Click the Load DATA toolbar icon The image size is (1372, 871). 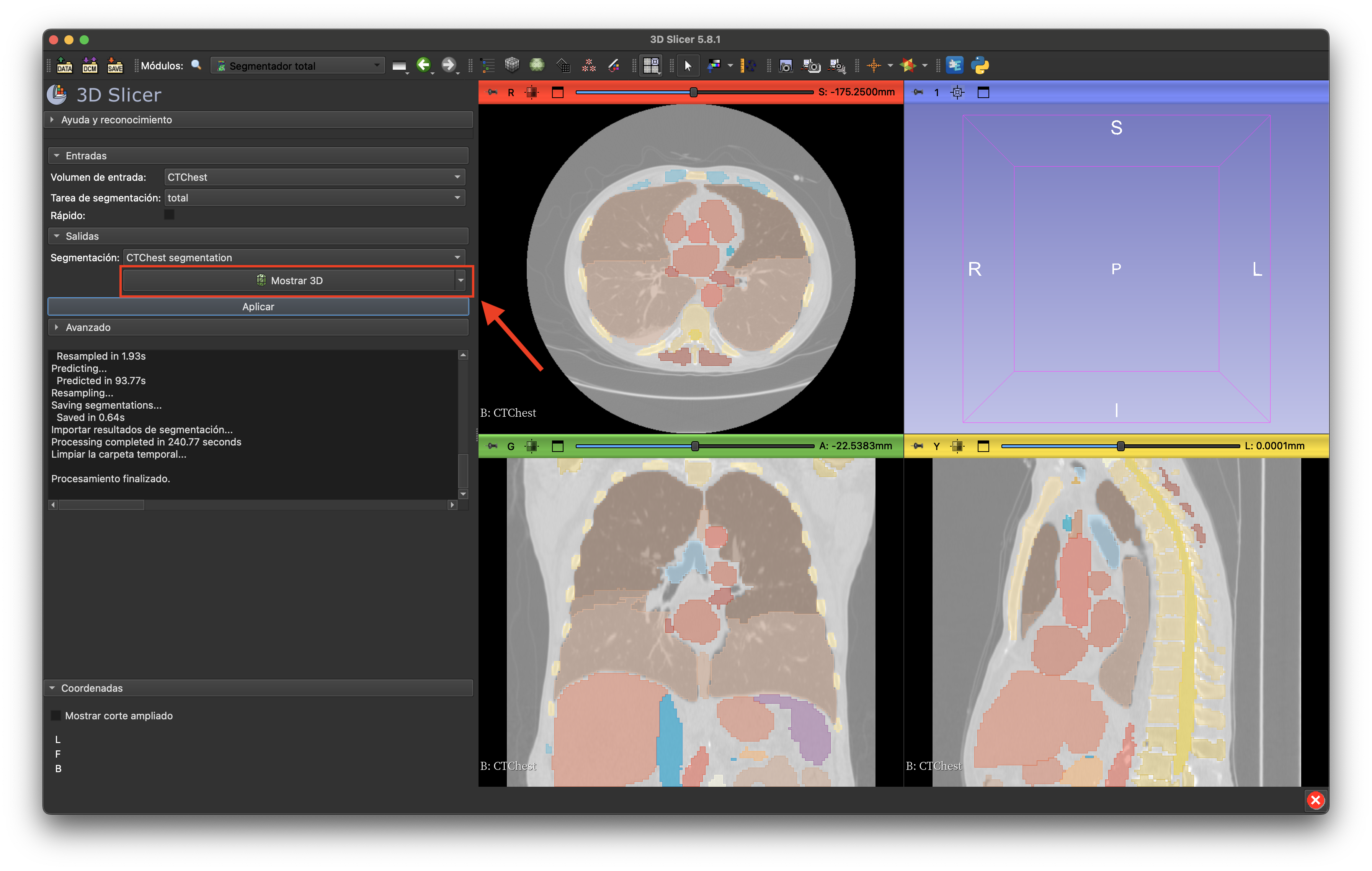[64, 65]
